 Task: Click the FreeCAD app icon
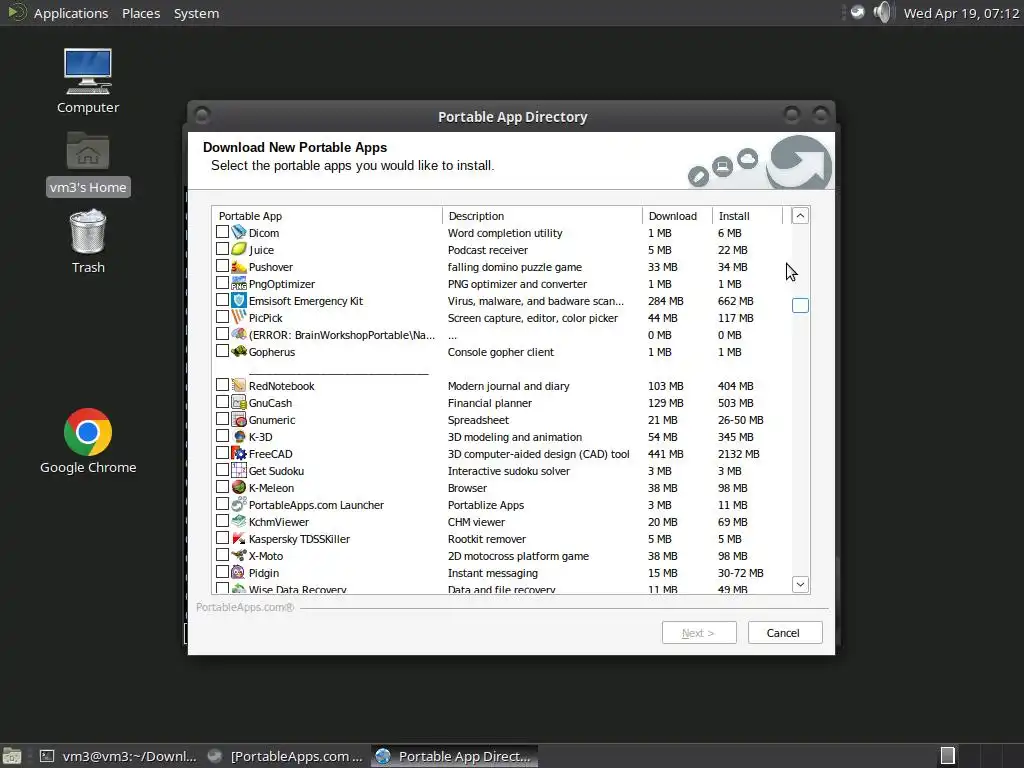(239, 453)
